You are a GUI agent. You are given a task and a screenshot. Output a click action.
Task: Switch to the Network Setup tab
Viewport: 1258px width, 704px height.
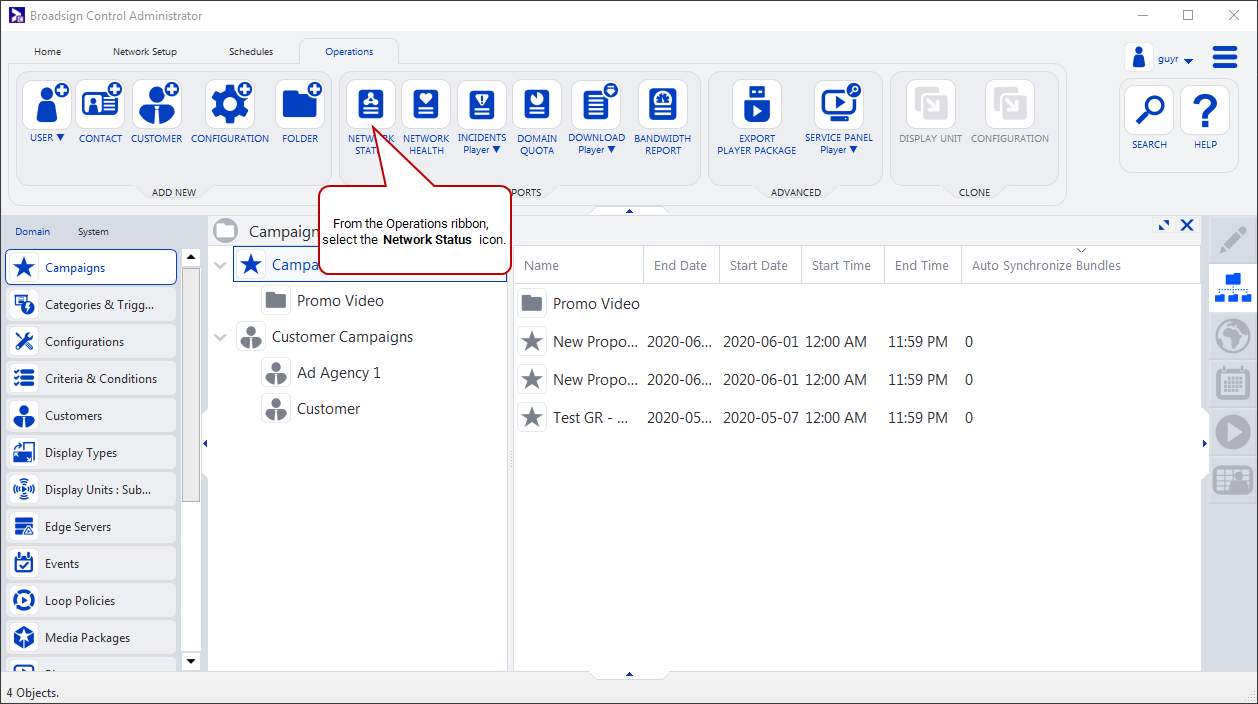pyautogui.click(x=145, y=52)
